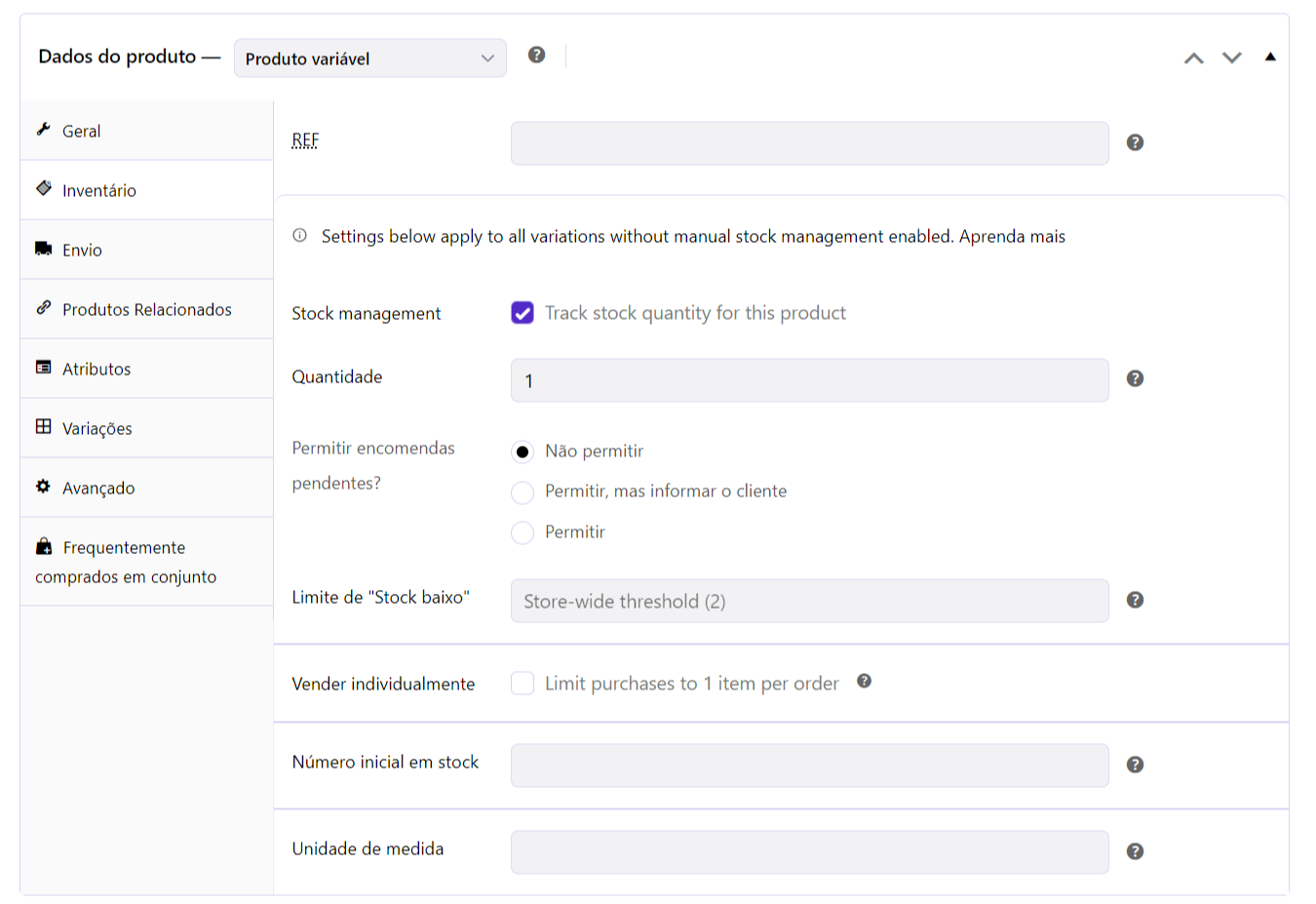This screenshot has height=904, width=1316.
Task: Click the Stock management label
Action: coord(367,313)
